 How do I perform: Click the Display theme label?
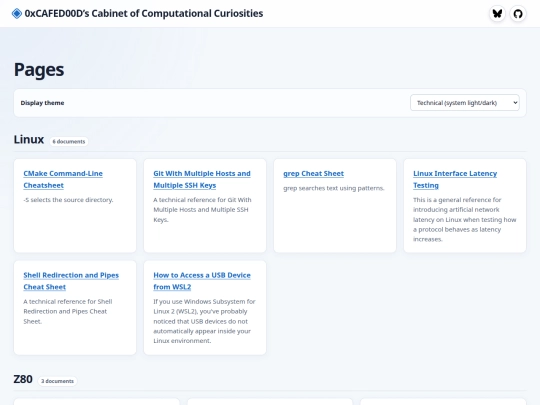click(x=42, y=103)
